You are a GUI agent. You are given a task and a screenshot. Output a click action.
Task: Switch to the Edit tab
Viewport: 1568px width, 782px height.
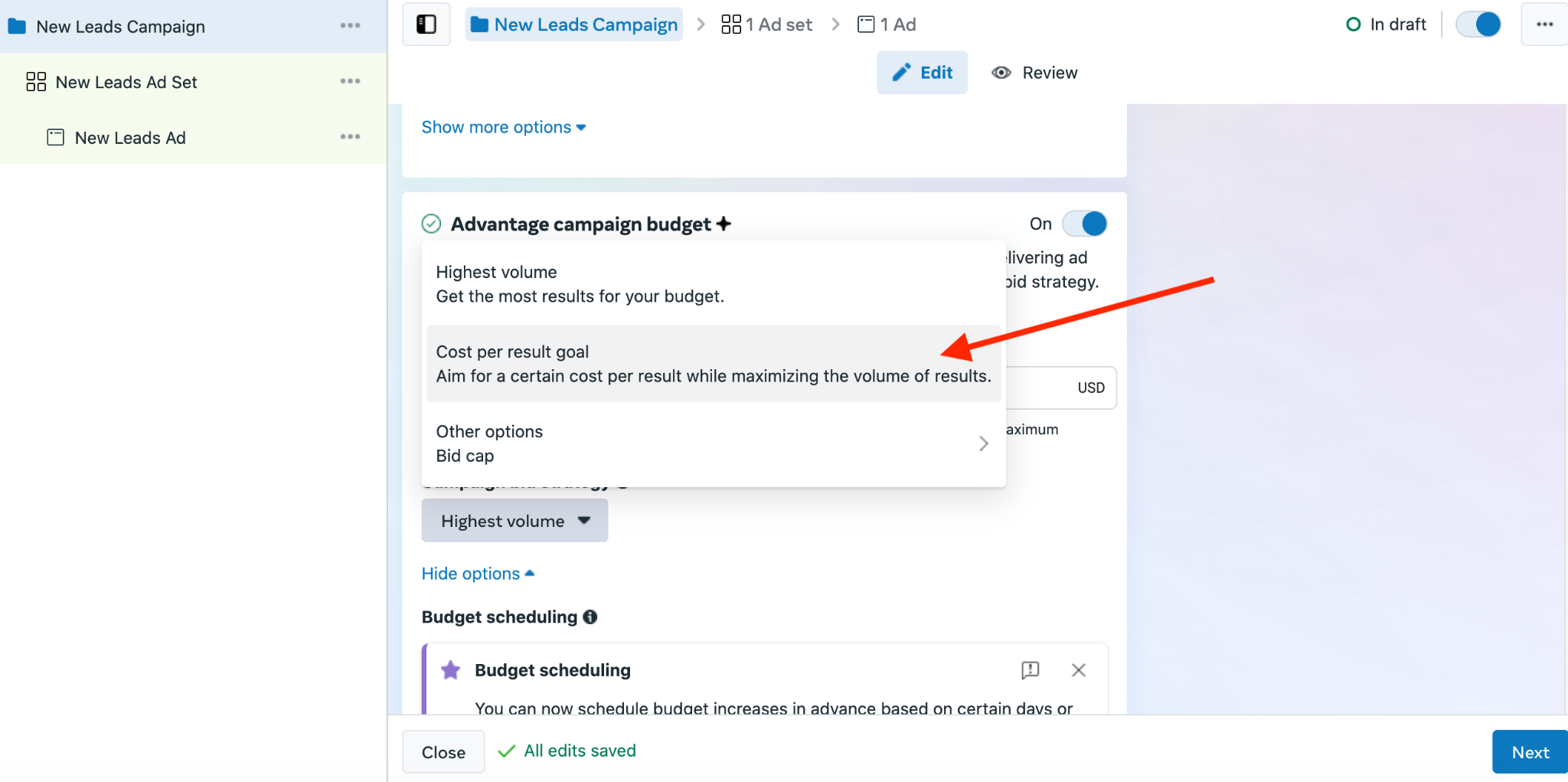pyautogui.click(x=922, y=73)
